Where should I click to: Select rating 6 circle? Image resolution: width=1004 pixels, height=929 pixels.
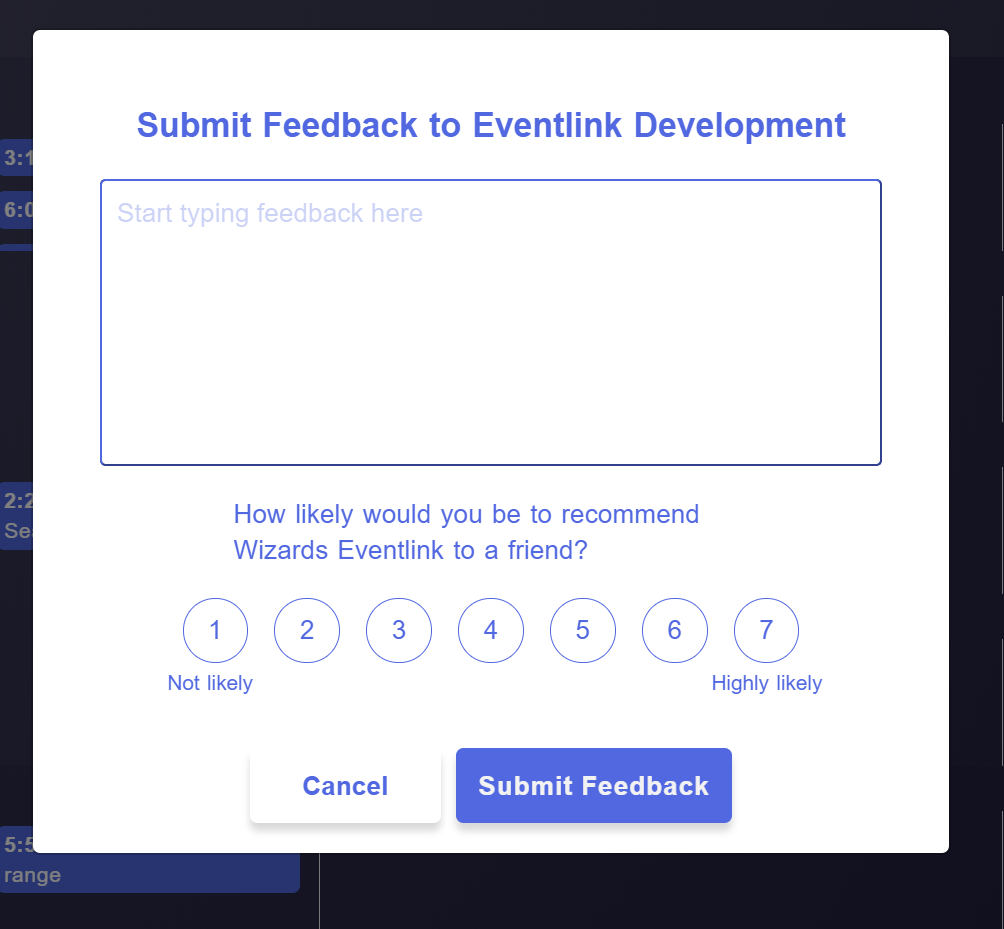[x=675, y=630]
